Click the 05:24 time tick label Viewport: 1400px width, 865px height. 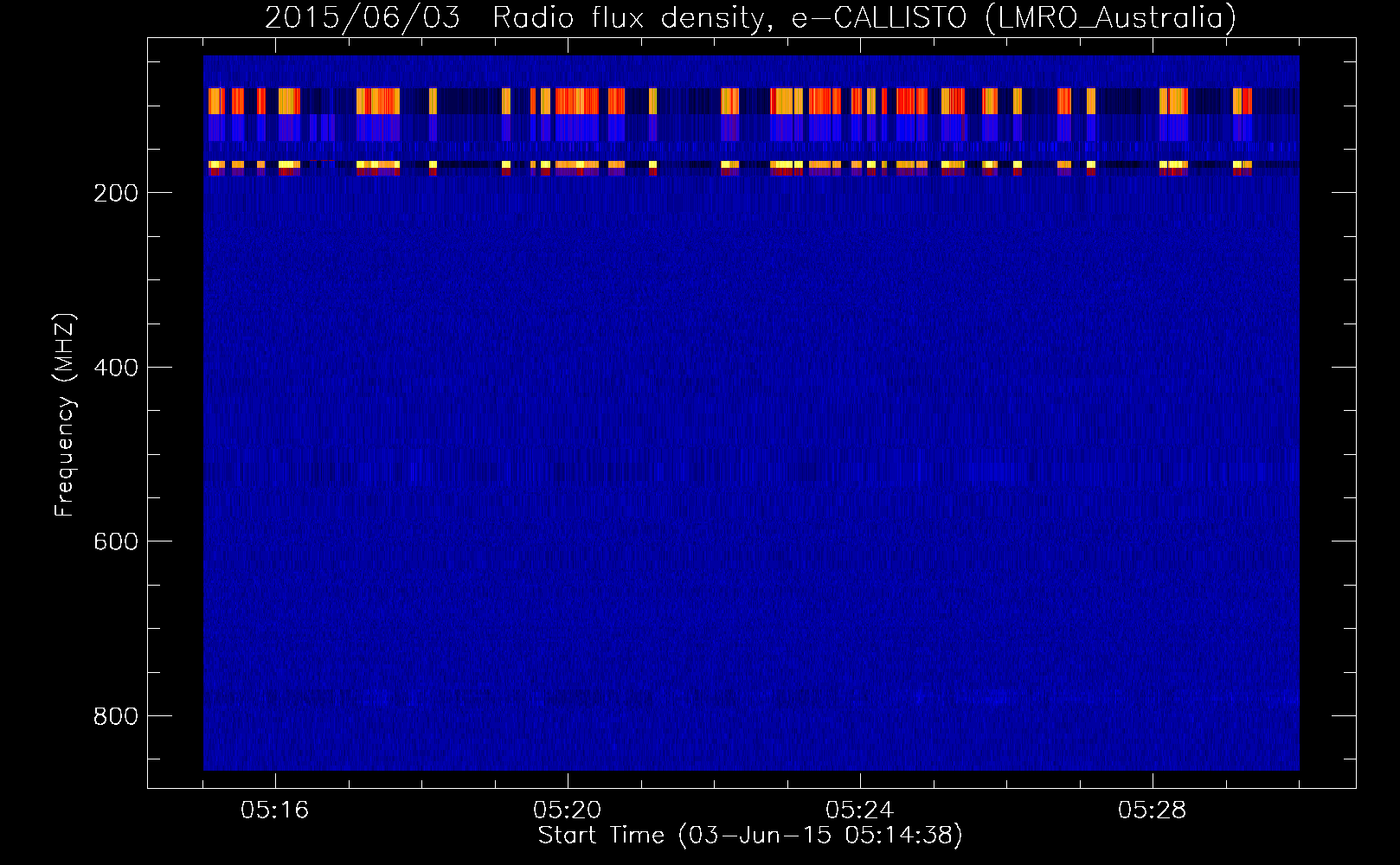[x=860, y=811]
